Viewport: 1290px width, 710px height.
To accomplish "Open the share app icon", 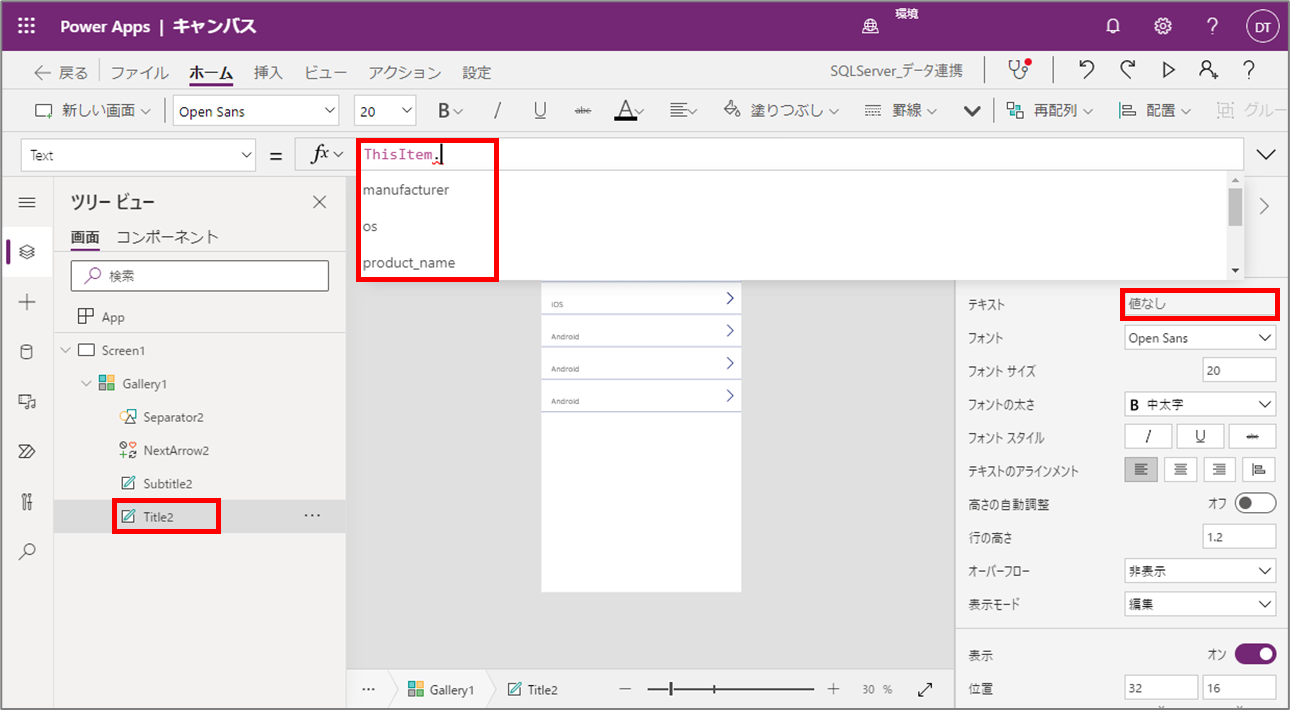I will pyautogui.click(x=1208, y=70).
